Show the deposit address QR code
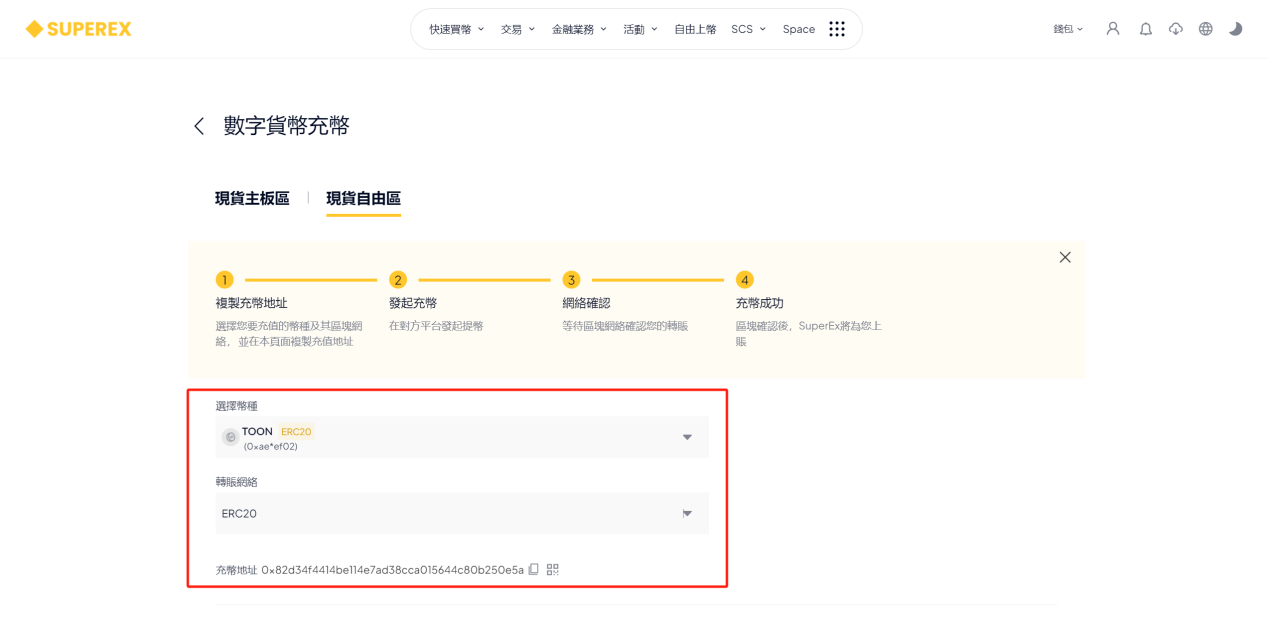The image size is (1269, 640). (x=553, y=569)
